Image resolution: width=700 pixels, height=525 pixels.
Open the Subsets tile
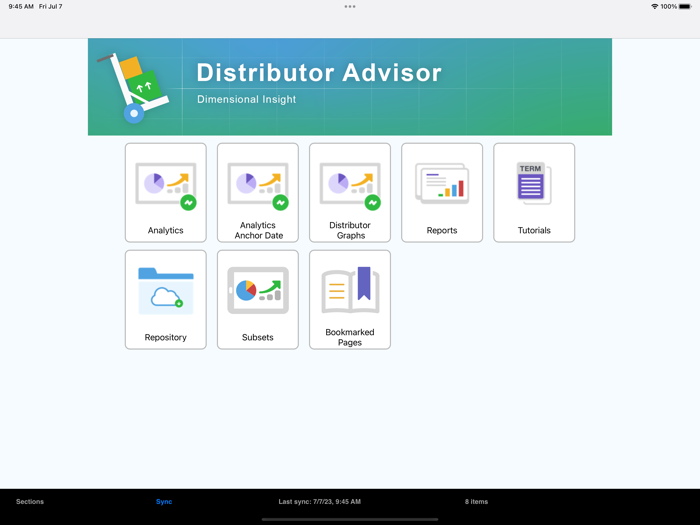[258, 300]
